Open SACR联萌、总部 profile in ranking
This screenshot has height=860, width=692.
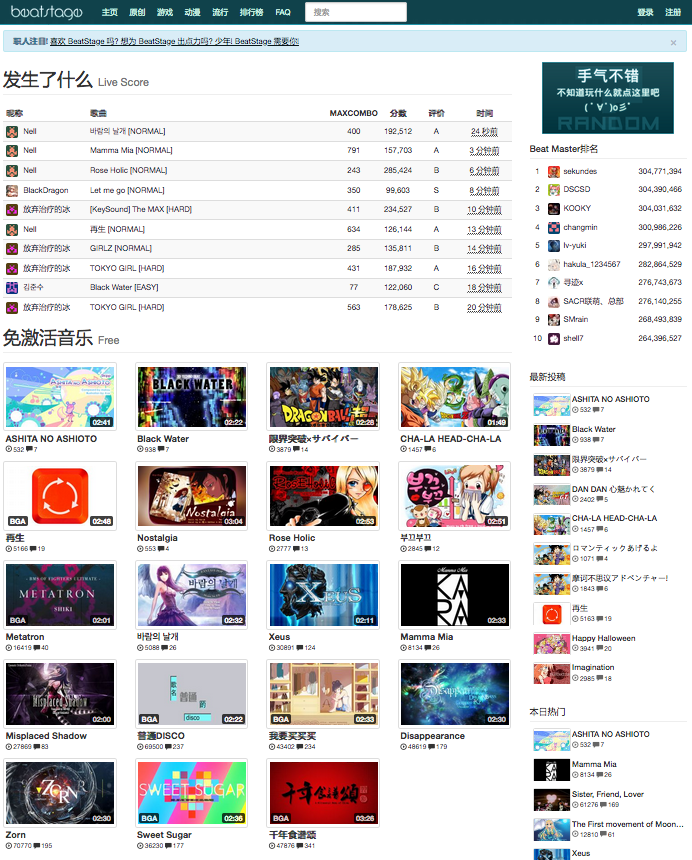[x=593, y=301]
